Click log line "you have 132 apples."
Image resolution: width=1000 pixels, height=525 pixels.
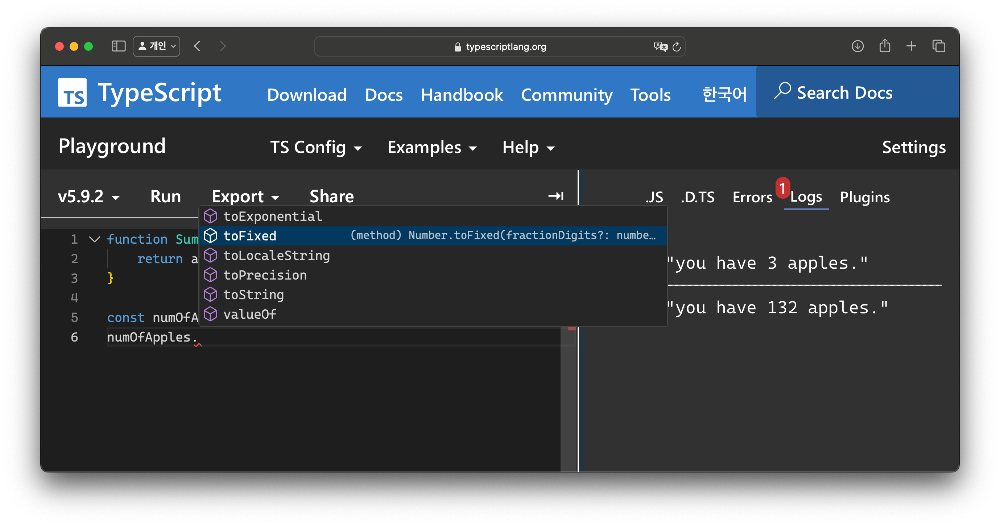(x=777, y=308)
